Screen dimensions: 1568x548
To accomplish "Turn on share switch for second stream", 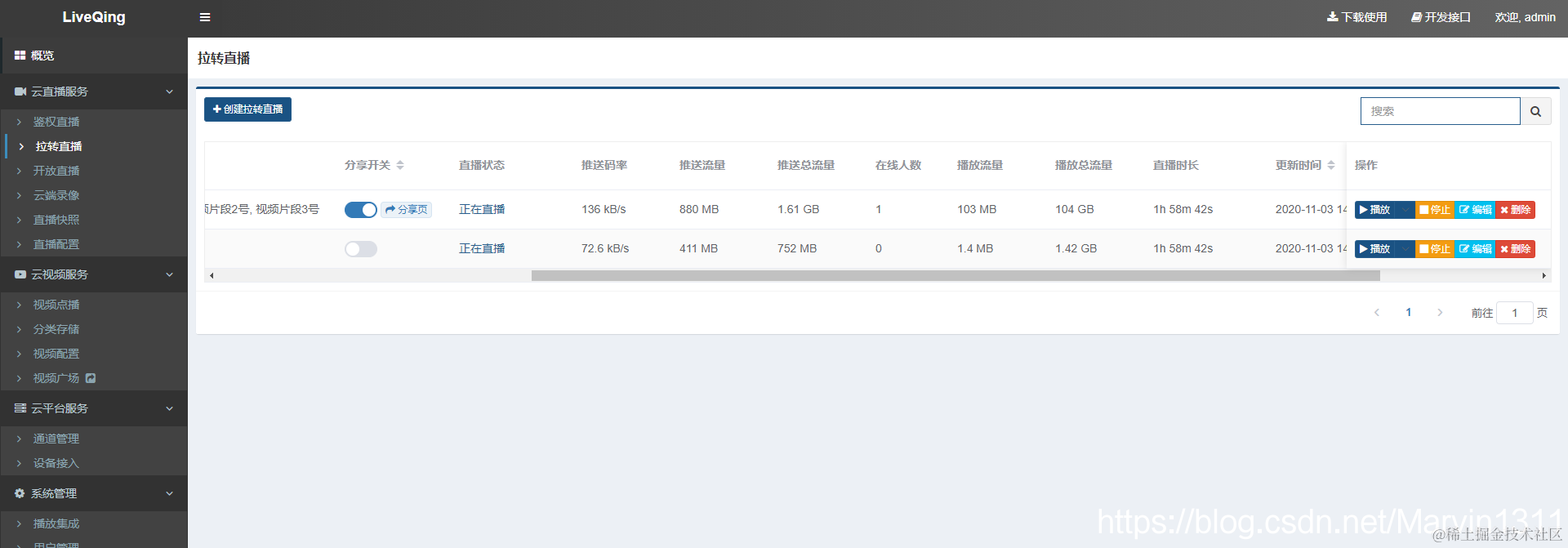I will (x=360, y=249).
